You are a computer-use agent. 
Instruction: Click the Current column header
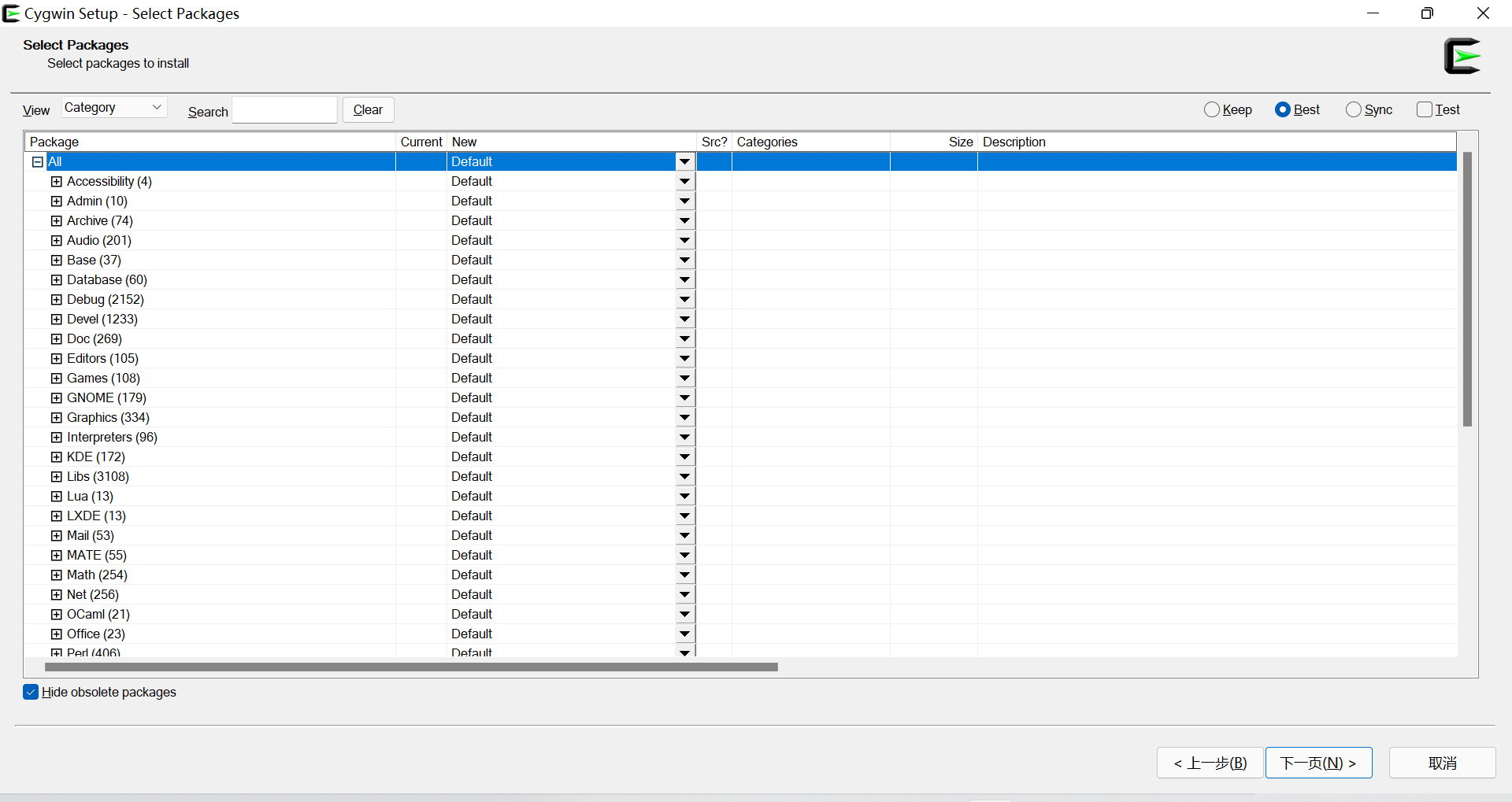[421, 142]
